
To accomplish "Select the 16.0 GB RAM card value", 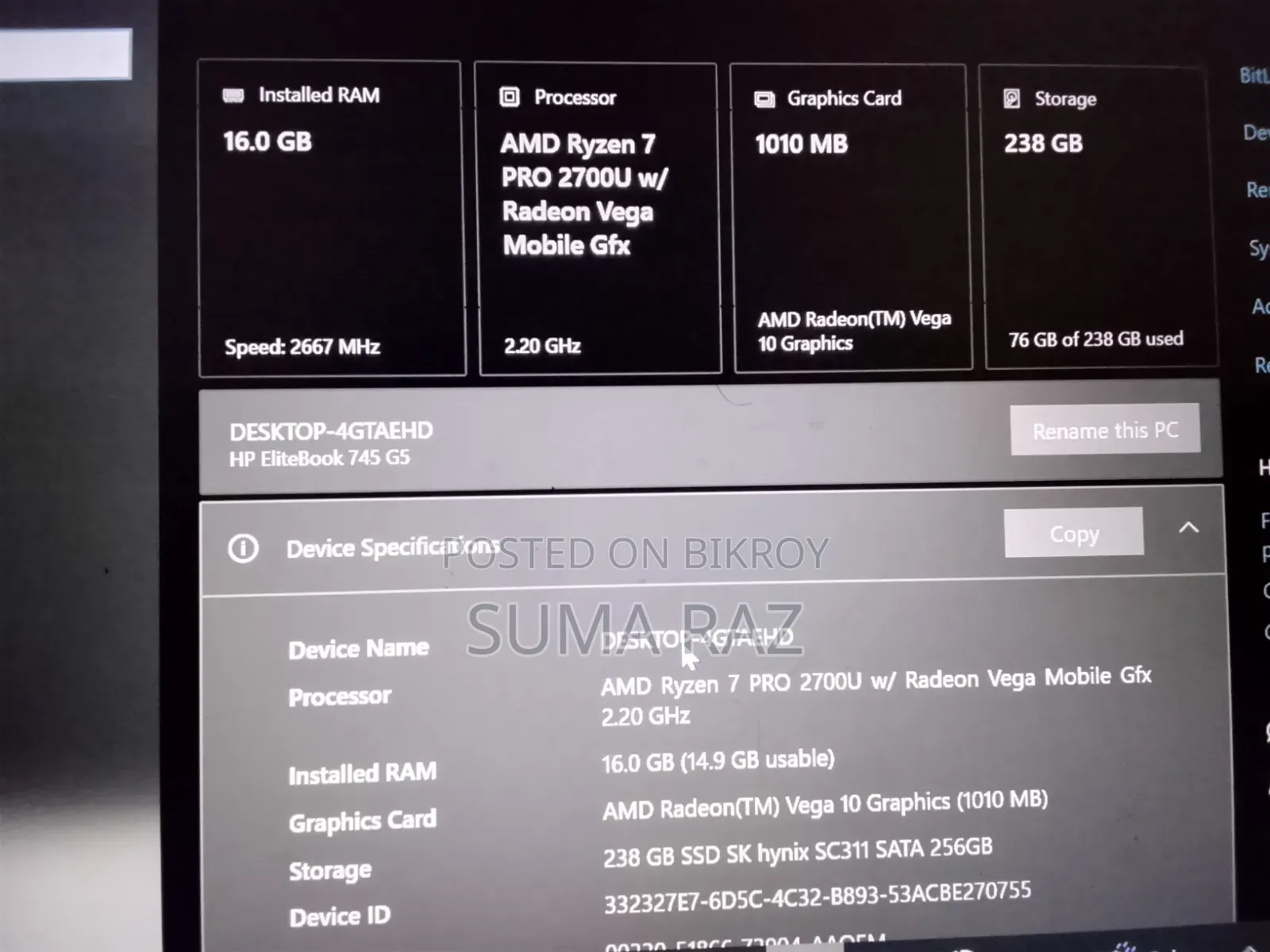I will click(x=267, y=142).
